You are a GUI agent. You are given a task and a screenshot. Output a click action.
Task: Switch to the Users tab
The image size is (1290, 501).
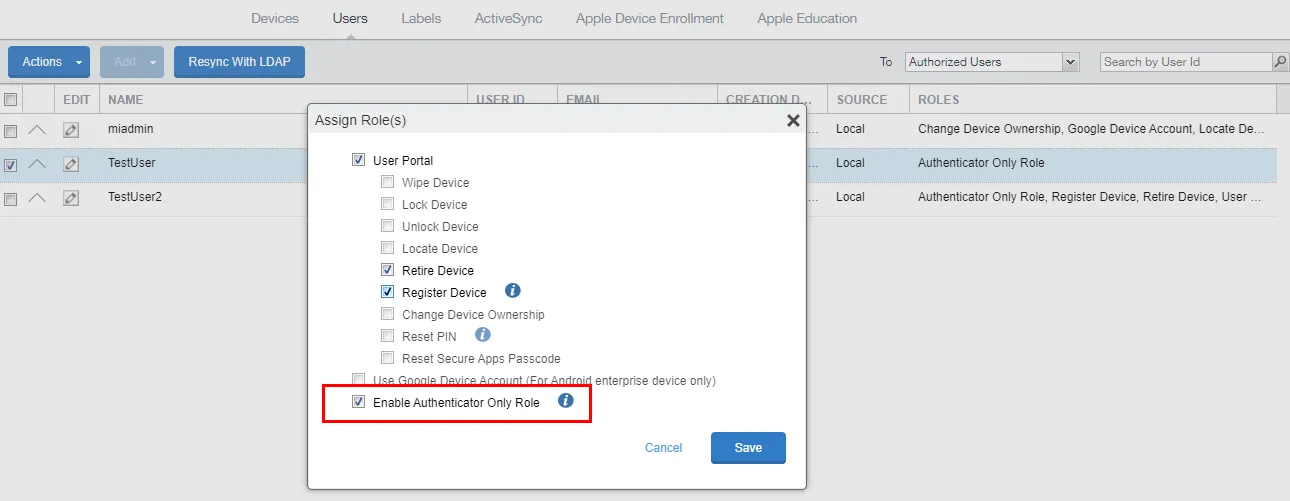click(350, 18)
